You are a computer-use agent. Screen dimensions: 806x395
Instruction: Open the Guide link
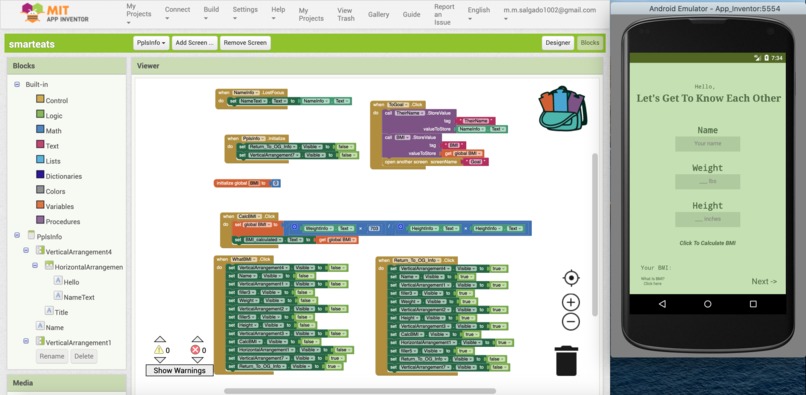coord(411,14)
